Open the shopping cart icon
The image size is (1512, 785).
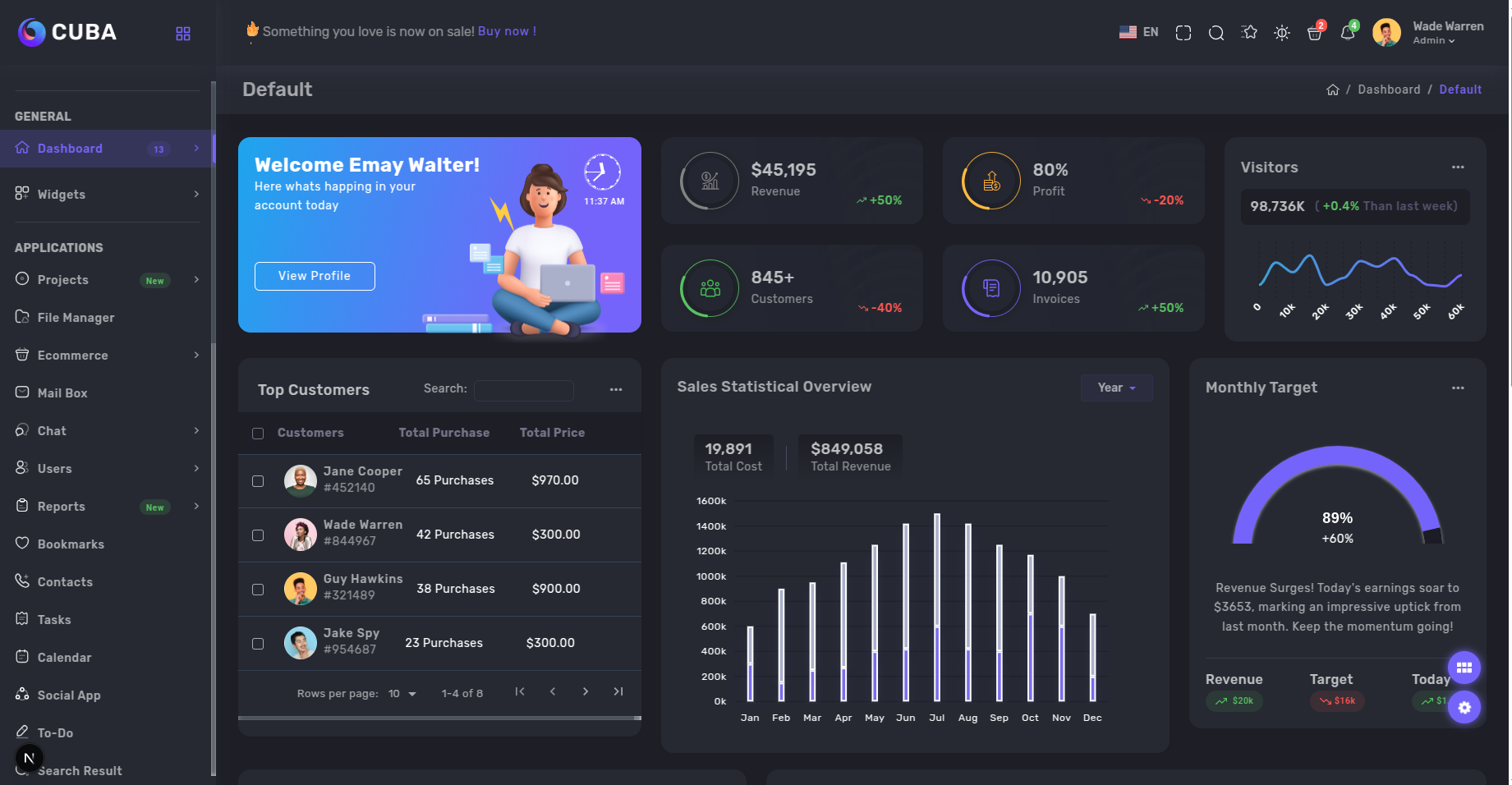1314,33
